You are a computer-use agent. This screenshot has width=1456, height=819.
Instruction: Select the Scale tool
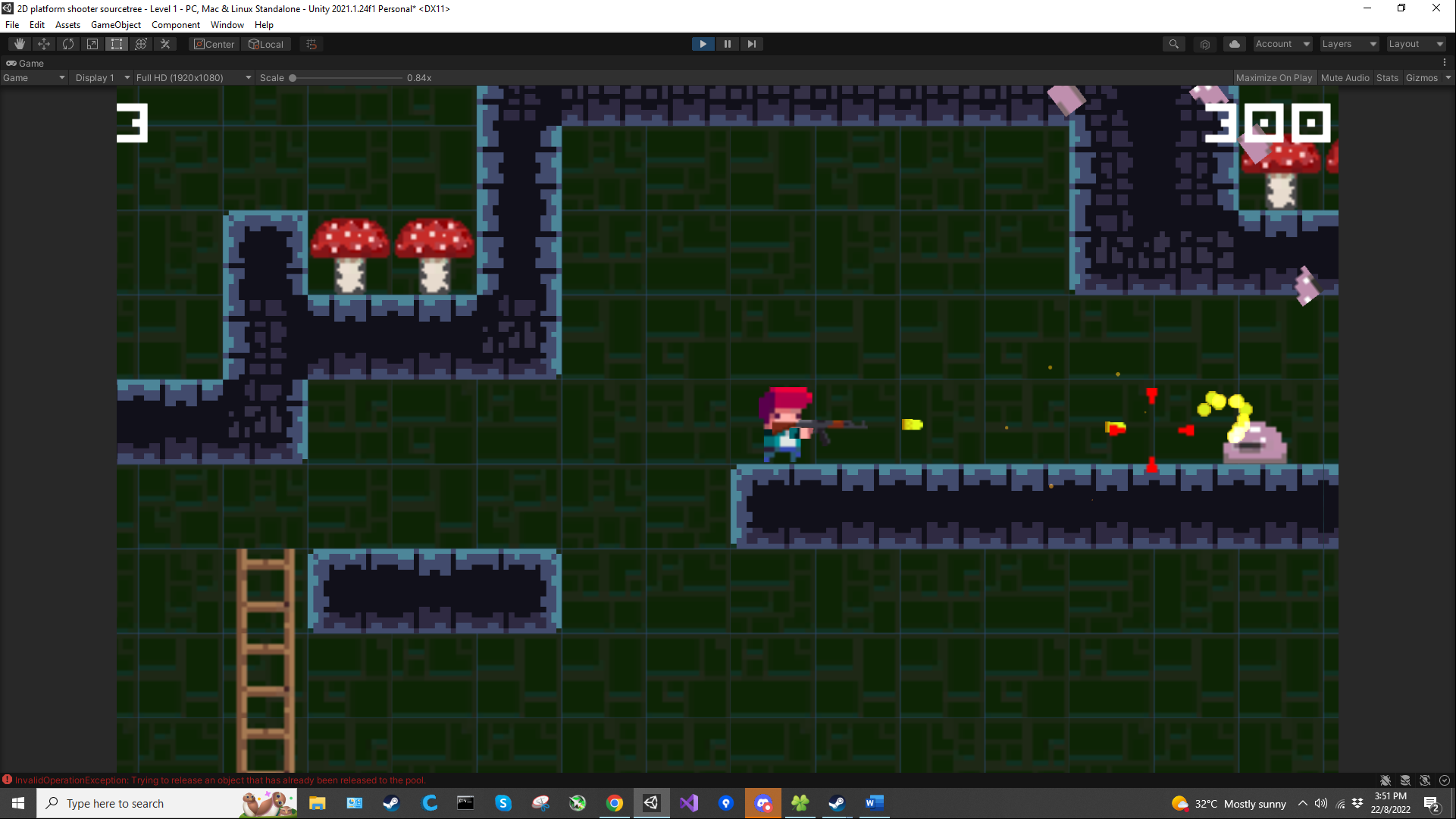[92, 44]
